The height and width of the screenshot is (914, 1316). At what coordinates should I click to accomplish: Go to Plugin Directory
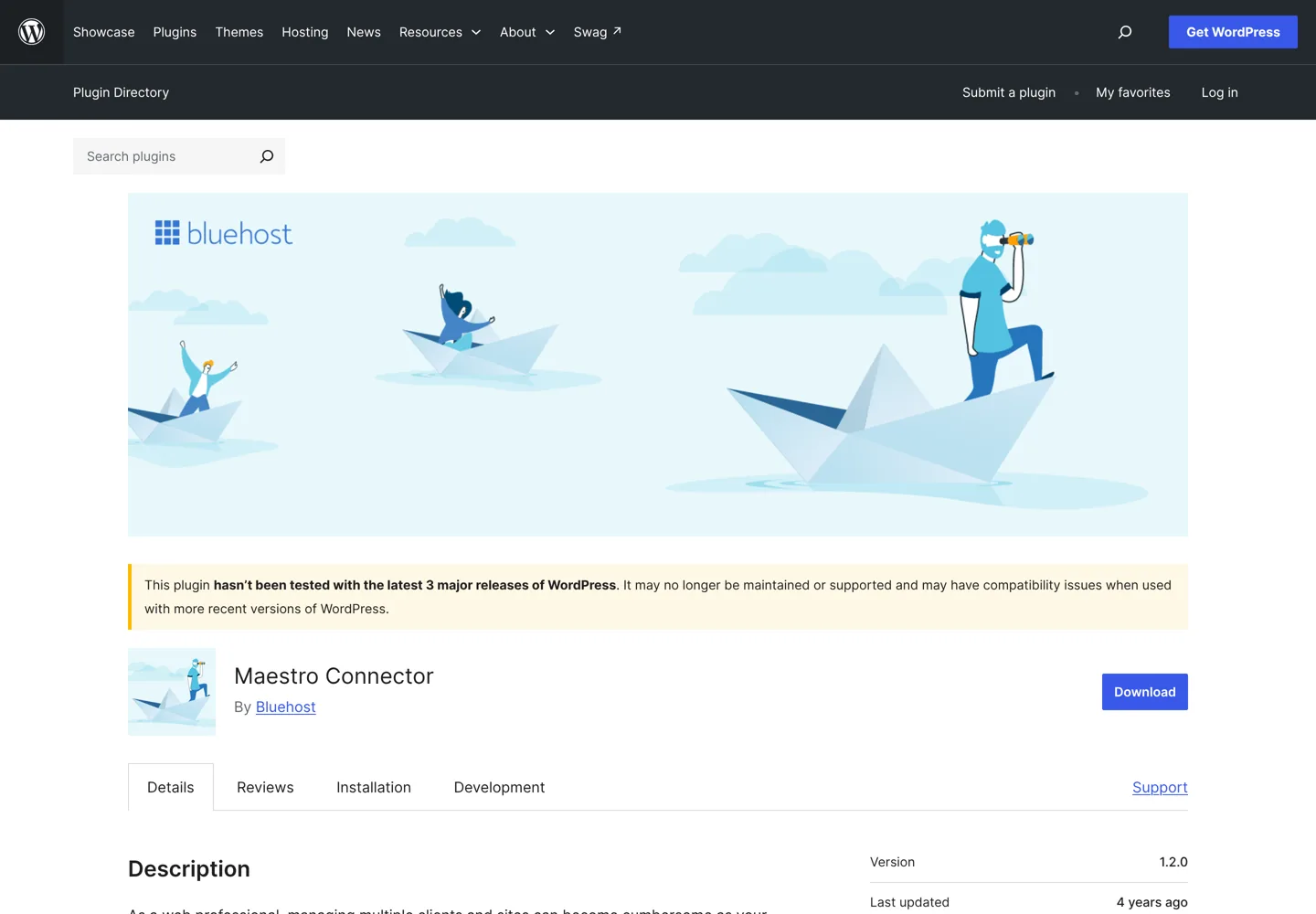pos(121,92)
